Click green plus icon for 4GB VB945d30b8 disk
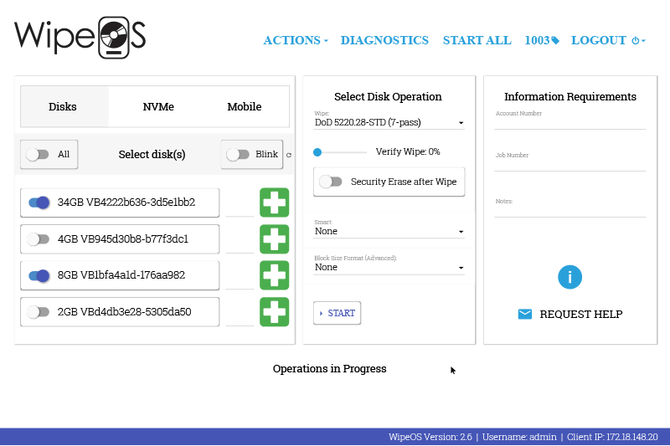Screen dimensions: 670x446 tap(274, 239)
